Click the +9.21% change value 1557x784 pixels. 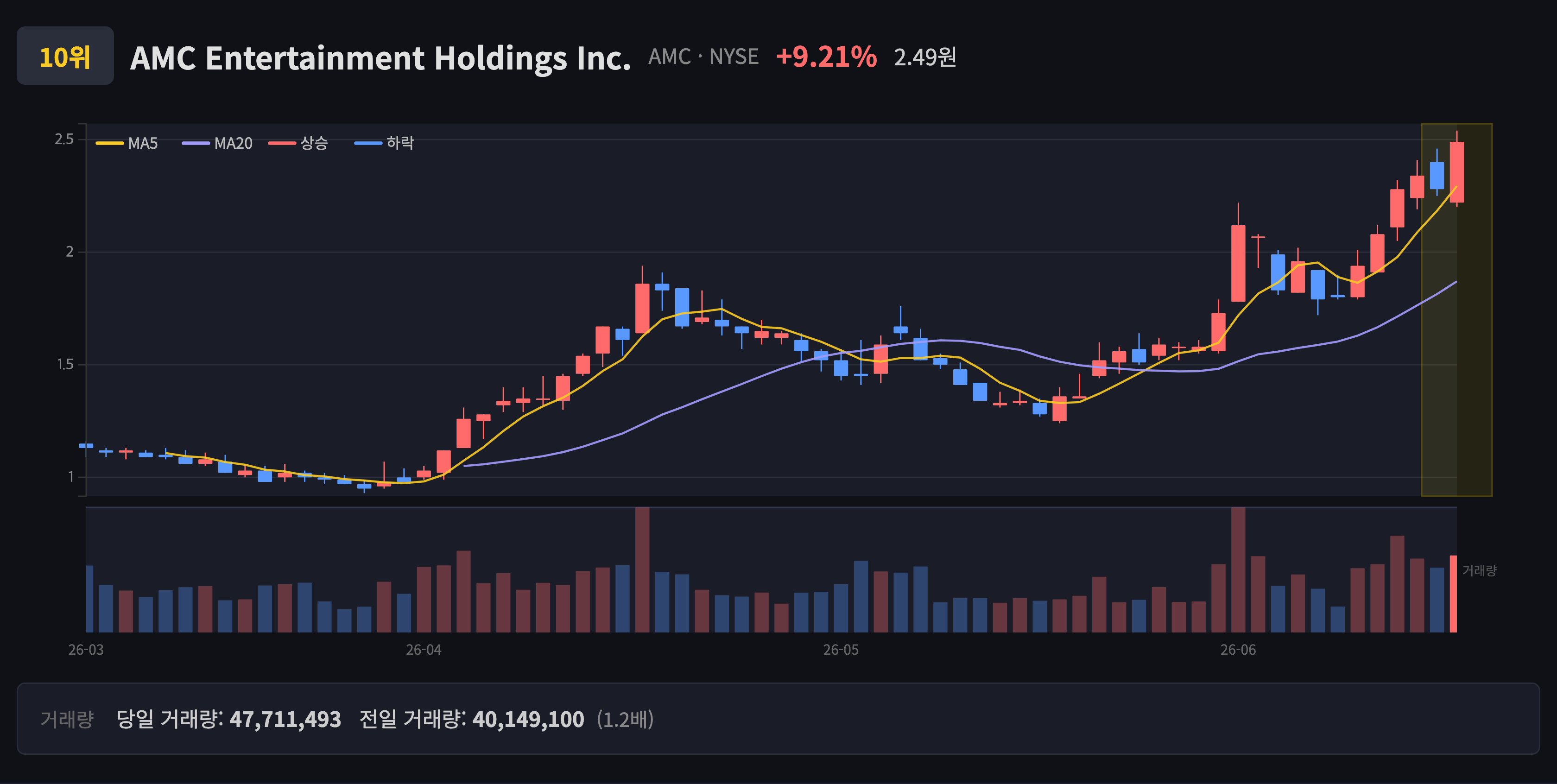click(826, 57)
